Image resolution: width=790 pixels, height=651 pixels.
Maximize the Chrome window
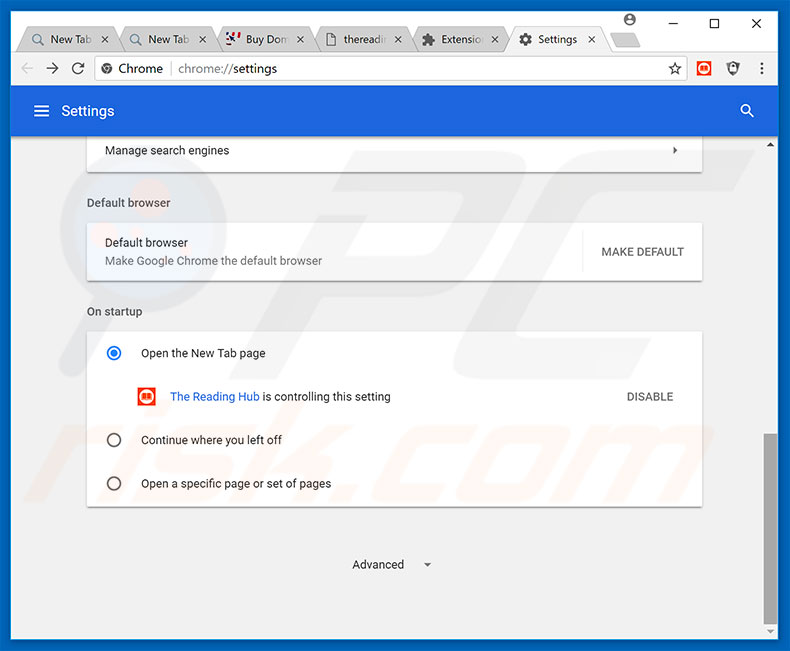pos(714,23)
